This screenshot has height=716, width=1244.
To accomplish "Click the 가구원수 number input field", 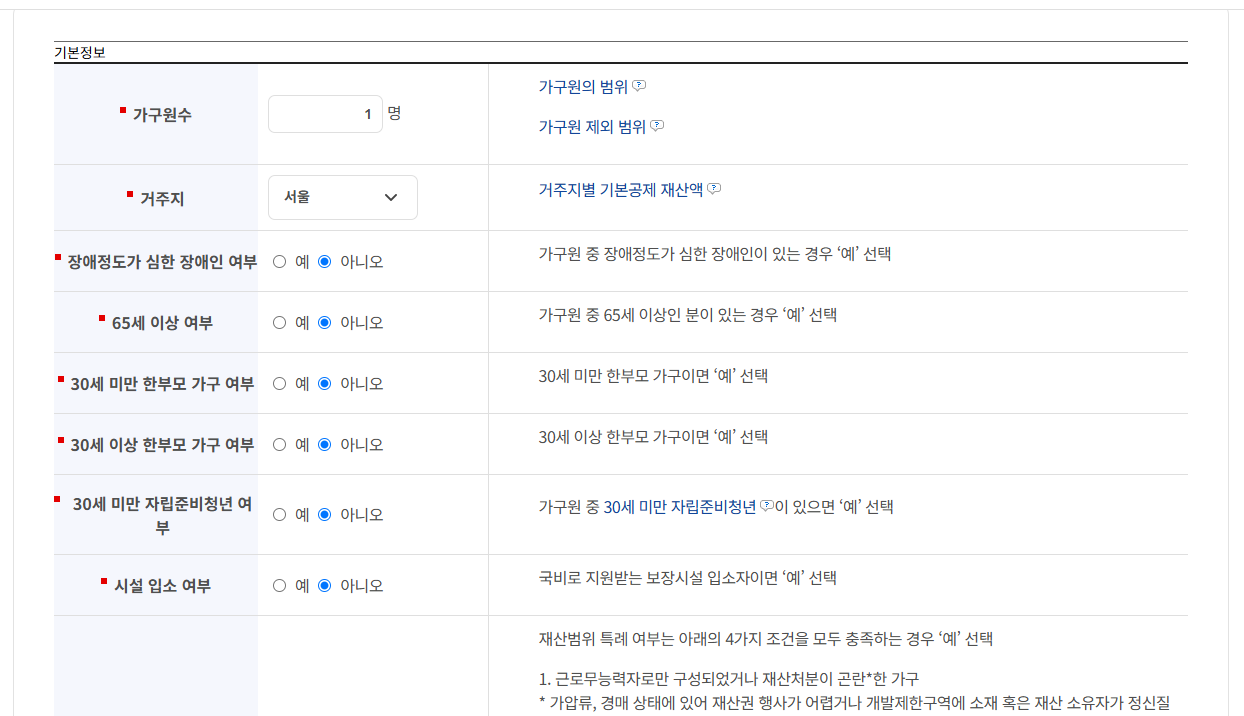I will (x=325, y=114).
